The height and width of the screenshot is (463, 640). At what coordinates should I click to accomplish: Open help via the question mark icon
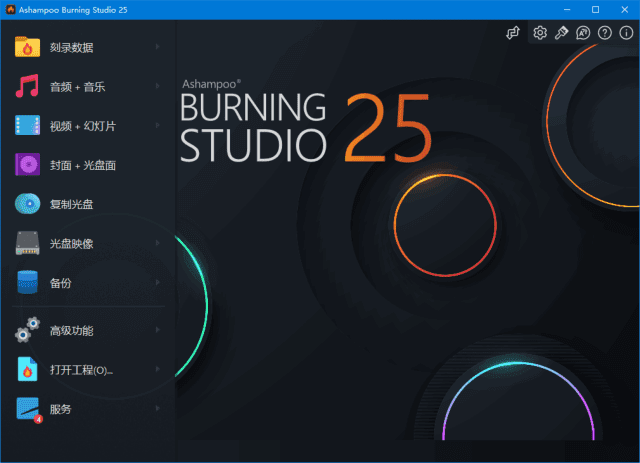click(605, 33)
